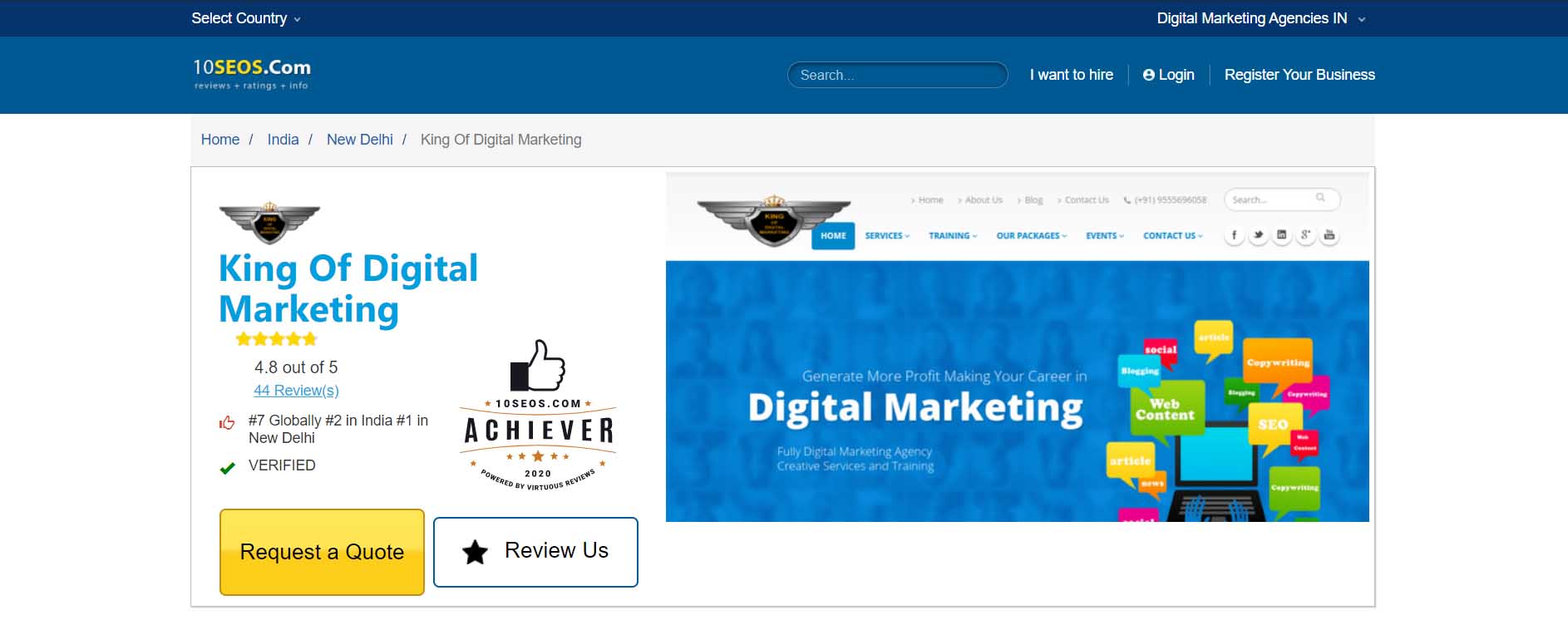Click the King Of Digital Marketing winged logo
Viewport: 1568px width, 620px height.
point(269,222)
